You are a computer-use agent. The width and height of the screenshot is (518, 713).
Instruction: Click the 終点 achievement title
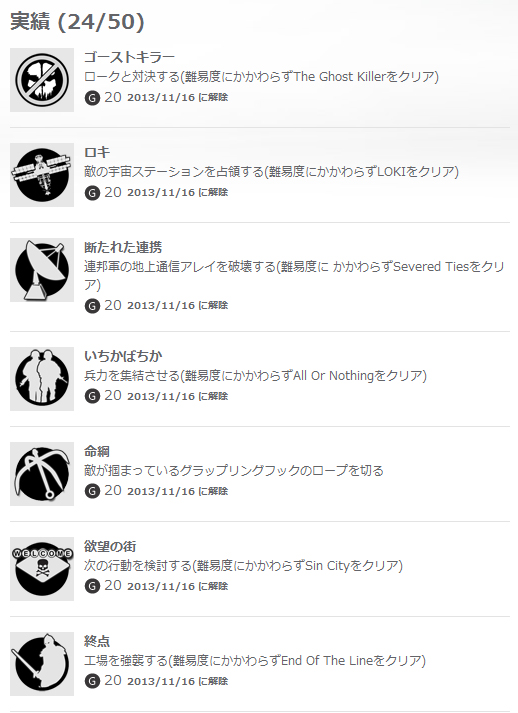point(97,641)
